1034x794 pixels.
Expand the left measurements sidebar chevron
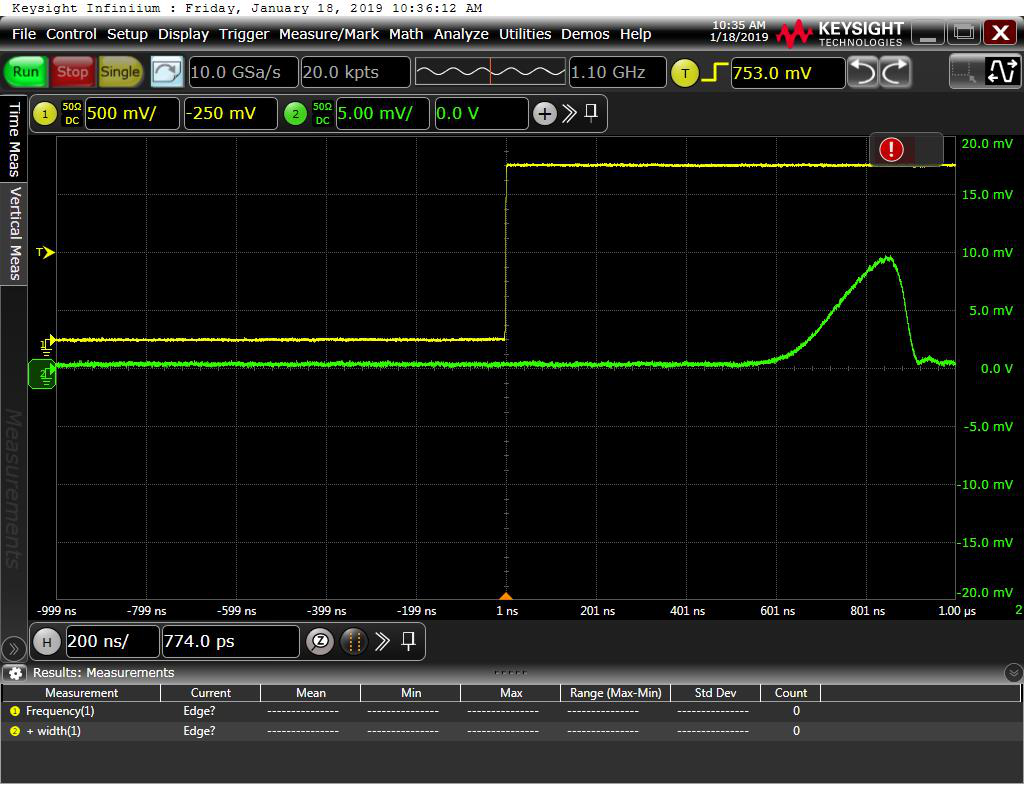pos(13,648)
